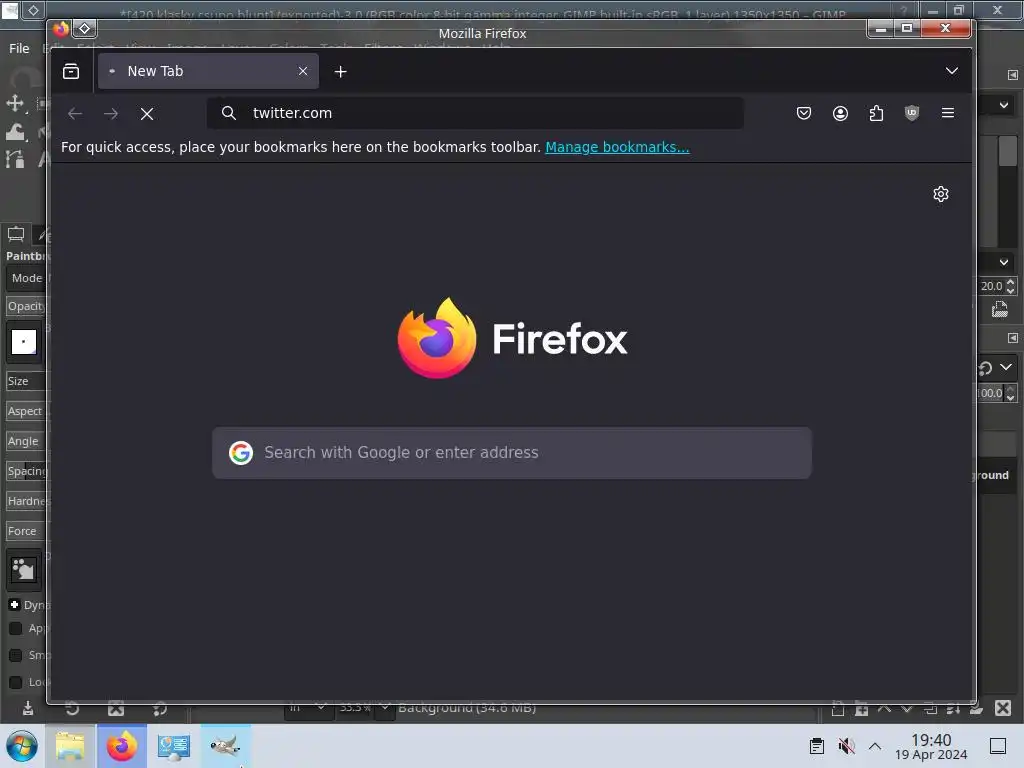1024x768 pixels.
Task: Open system settings taskbar icon
Action: [174, 746]
